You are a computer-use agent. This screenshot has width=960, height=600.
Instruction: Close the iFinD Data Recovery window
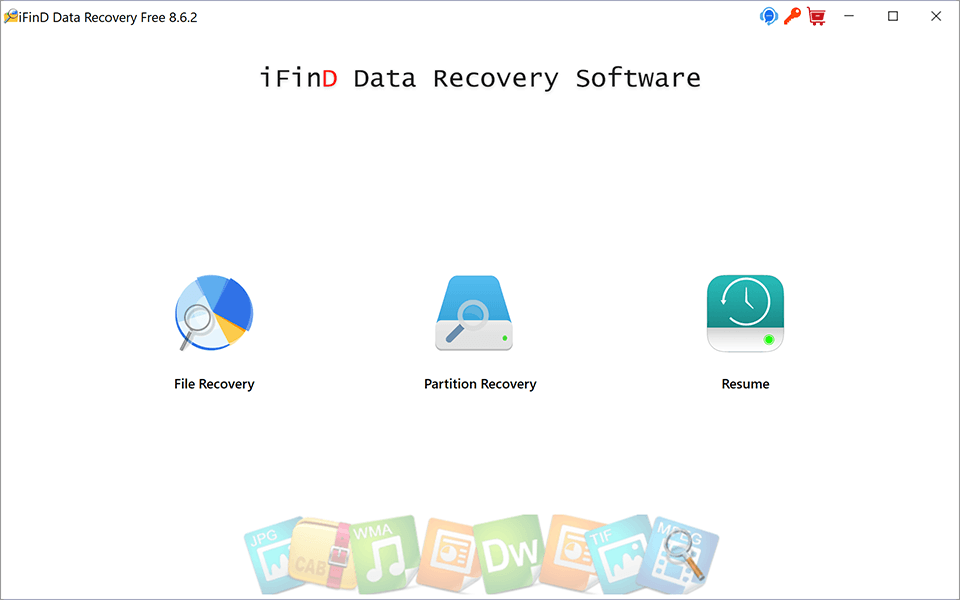(x=936, y=17)
